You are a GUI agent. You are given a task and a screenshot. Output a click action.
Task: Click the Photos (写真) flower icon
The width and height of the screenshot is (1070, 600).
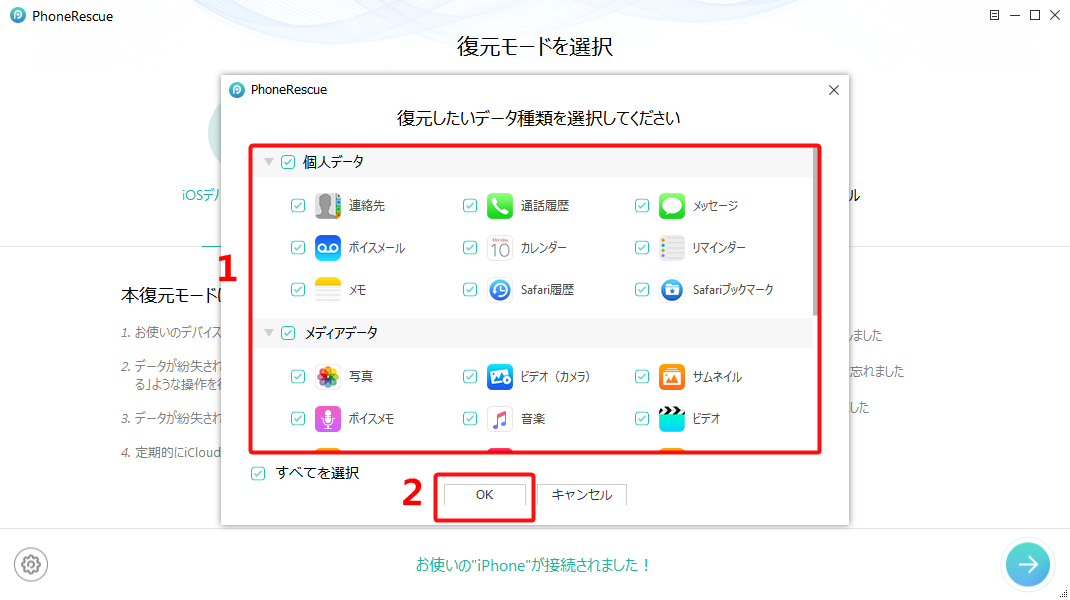328,376
